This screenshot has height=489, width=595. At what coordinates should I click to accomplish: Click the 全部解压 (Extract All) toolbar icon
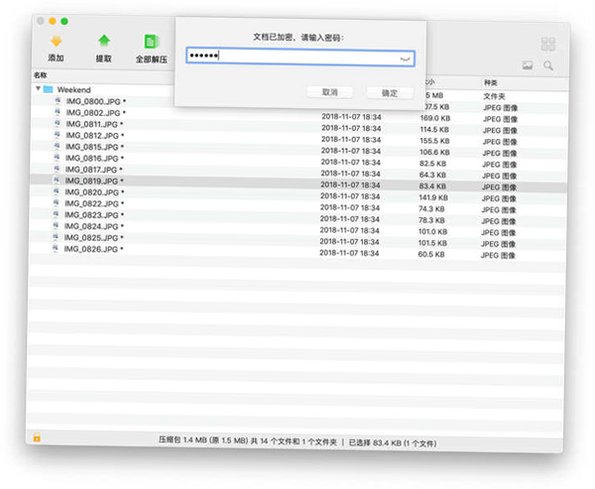click(x=151, y=41)
